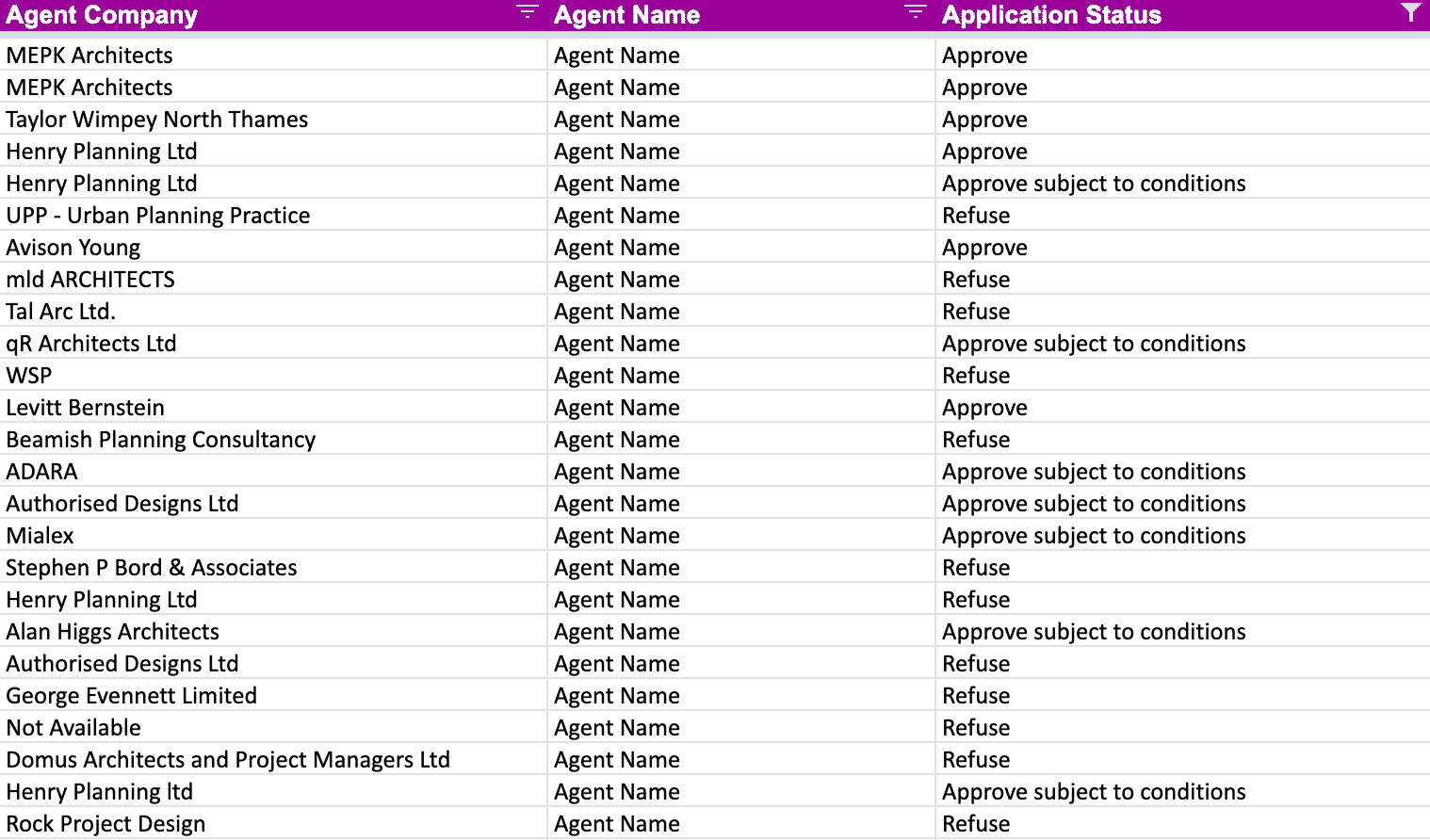Click the Approve status for Avison Young
The height and width of the screenshot is (840, 1430).
(984, 248)
